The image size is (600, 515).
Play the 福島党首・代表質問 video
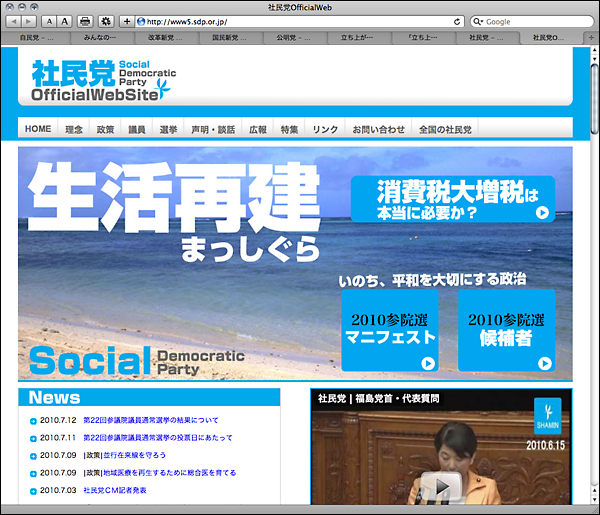coord(437,486)
